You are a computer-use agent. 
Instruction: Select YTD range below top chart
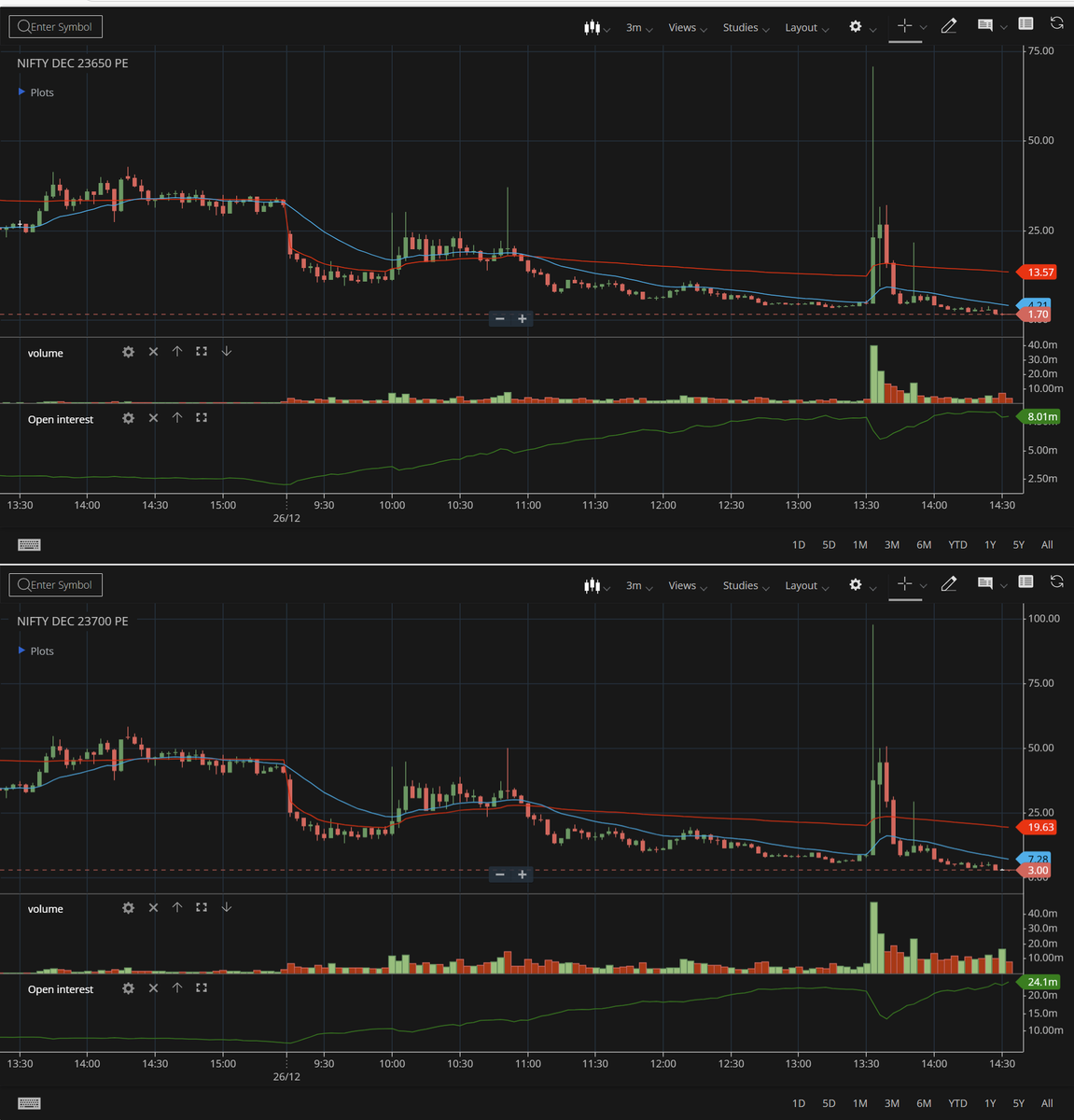click(957, 545)
